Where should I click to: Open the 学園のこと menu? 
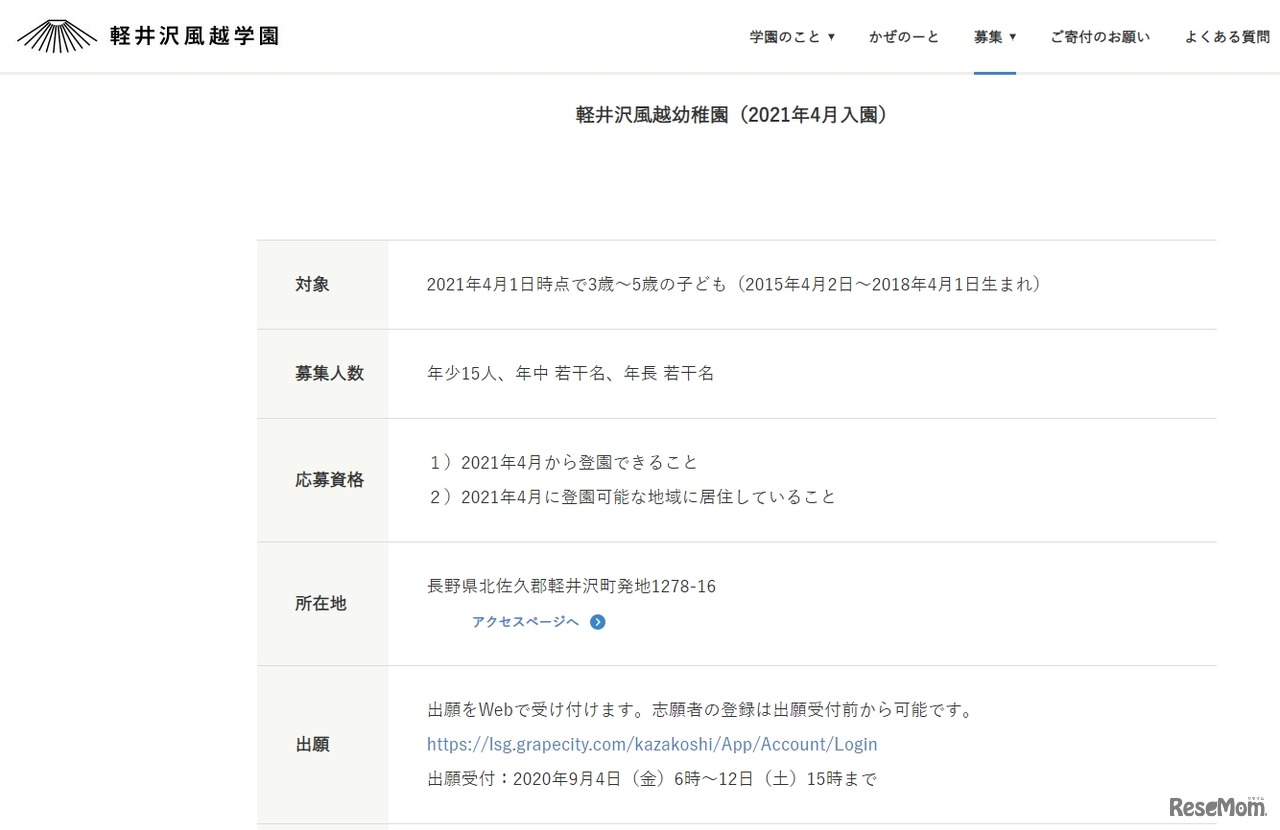pyautogui.click(x=785, y=37)
